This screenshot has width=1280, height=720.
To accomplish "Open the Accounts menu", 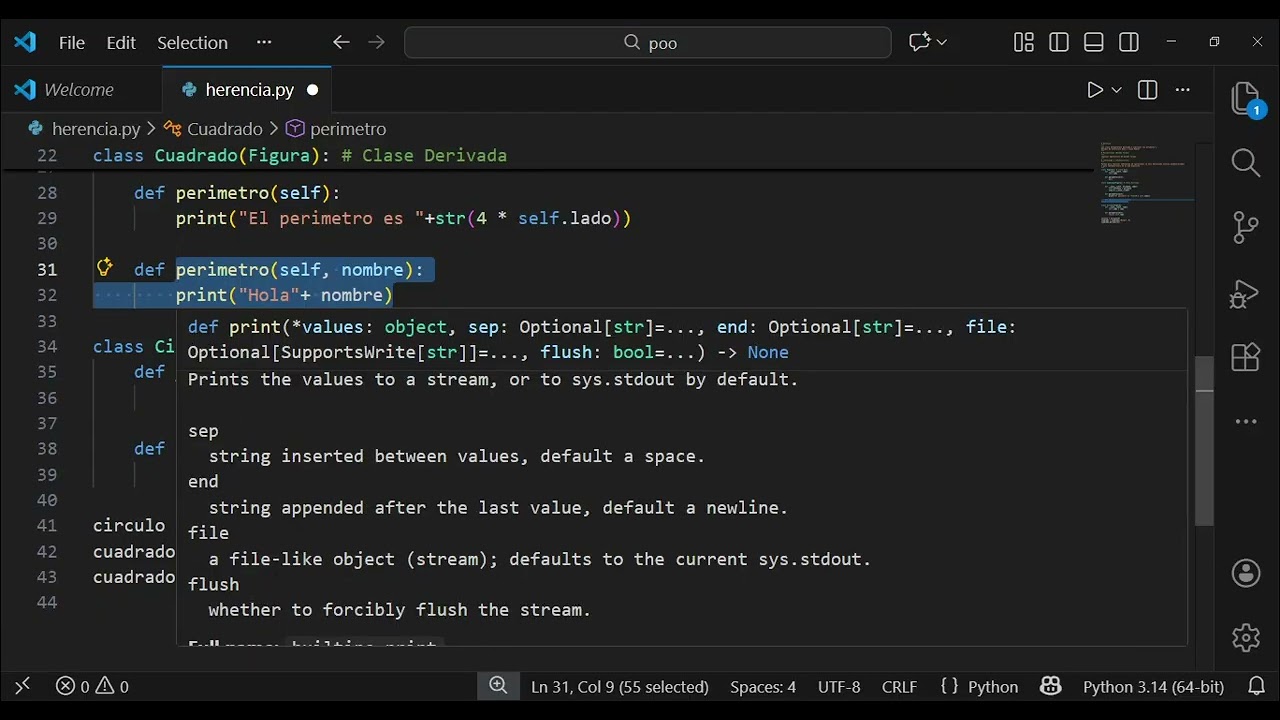I will 1246,573.
